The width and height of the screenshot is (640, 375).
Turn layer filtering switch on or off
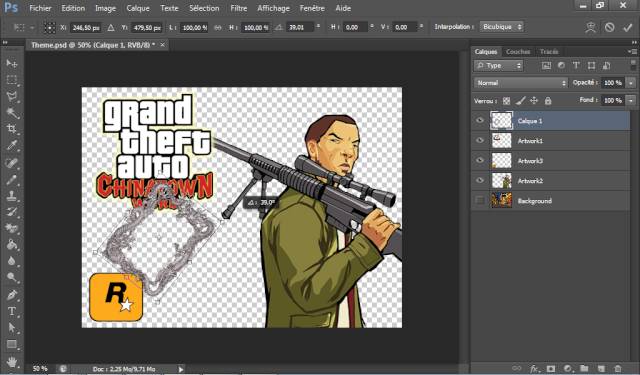(x=633, y=65)
